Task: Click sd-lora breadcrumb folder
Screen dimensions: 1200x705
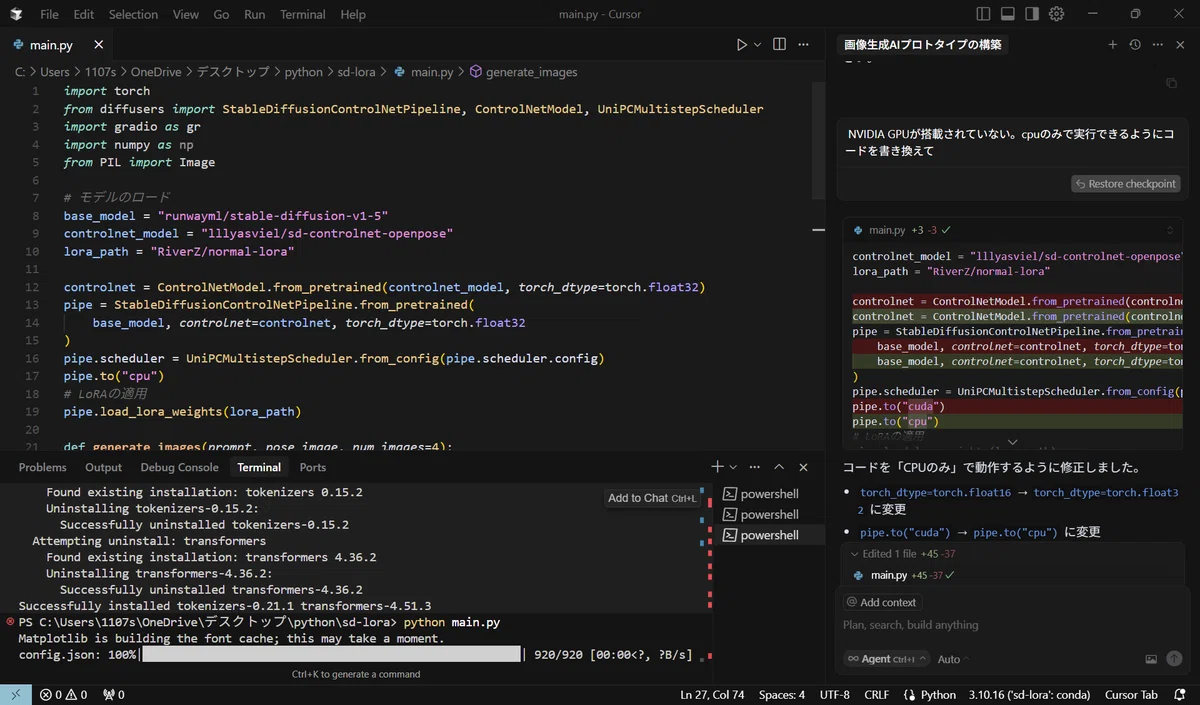Action: coord(359,72)
